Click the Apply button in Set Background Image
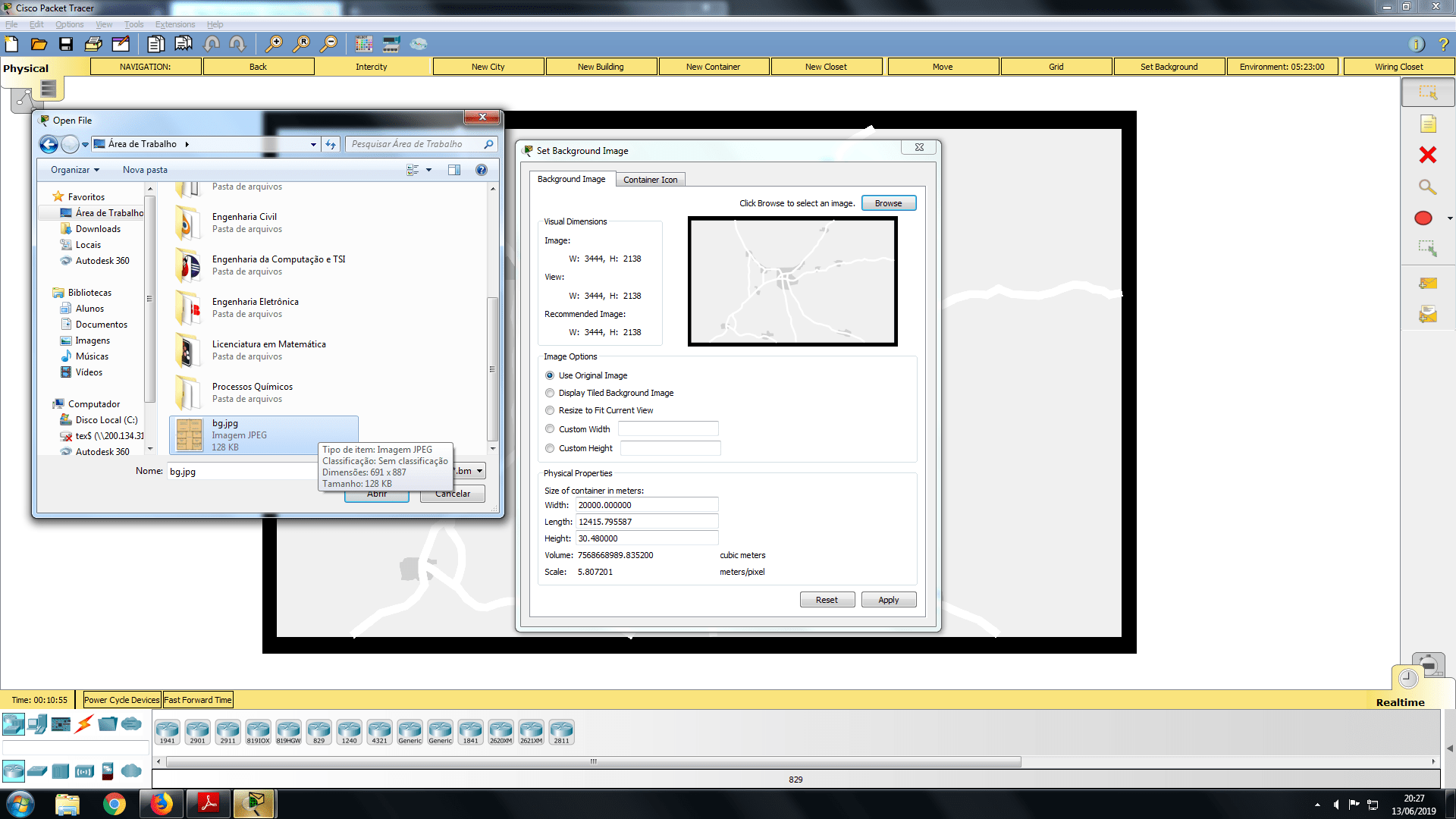 click(x=888, y=599)
